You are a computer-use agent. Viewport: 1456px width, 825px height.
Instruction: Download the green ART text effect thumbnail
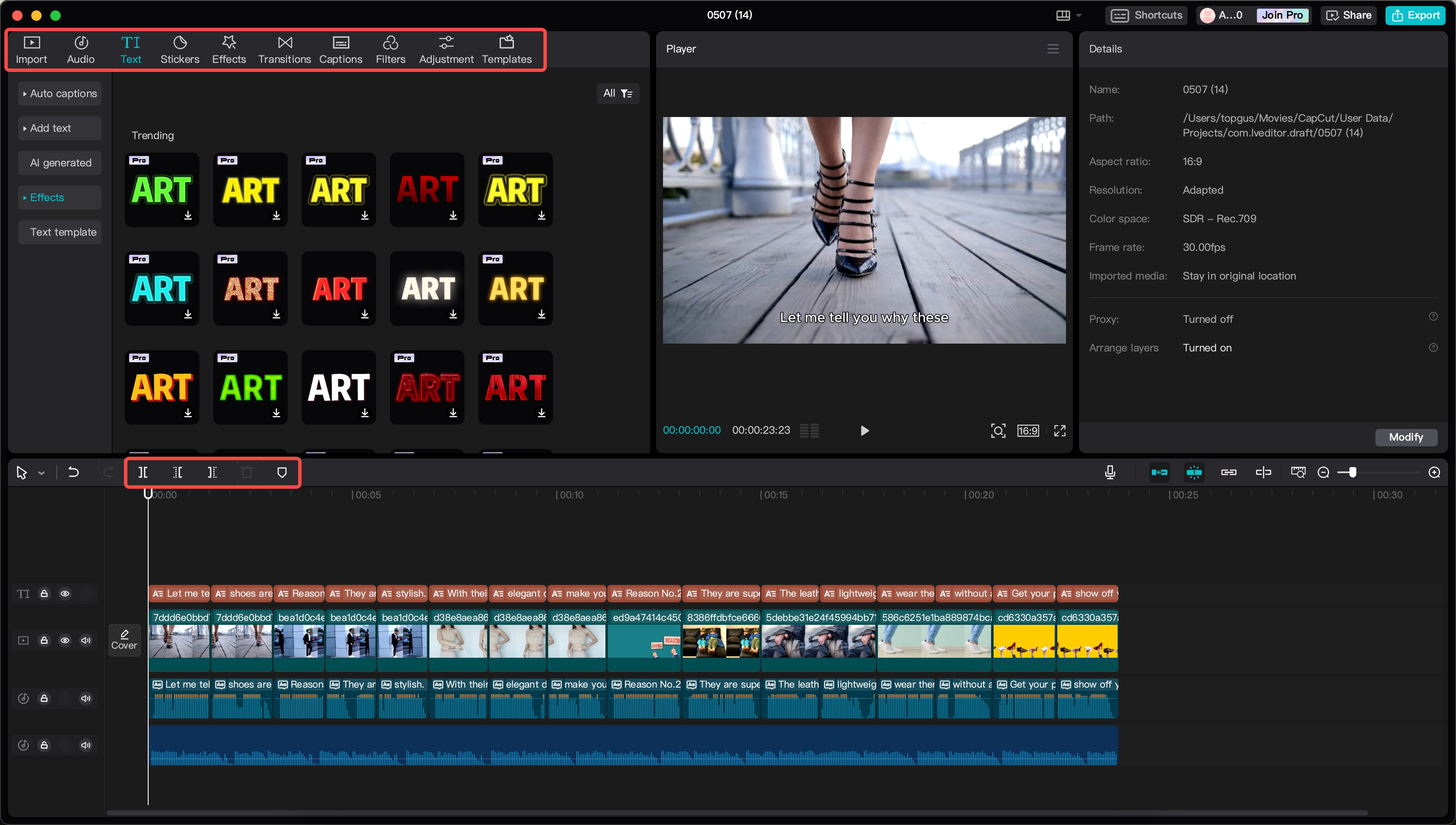(x=188, y=216)
